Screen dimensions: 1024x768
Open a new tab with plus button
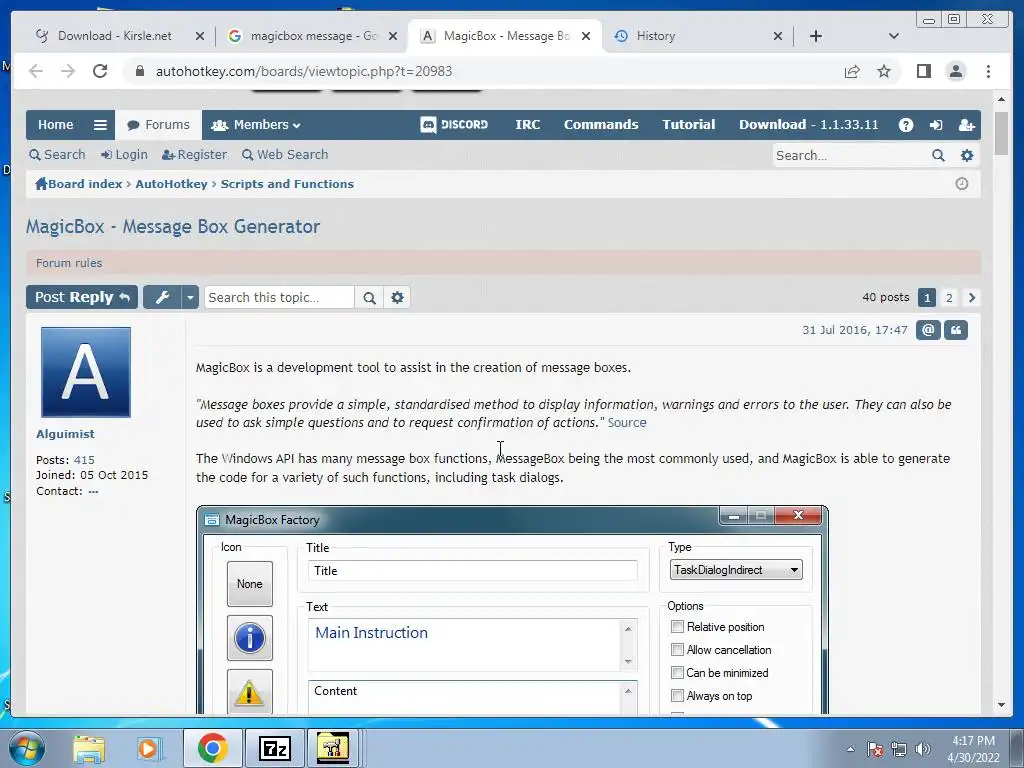pos(816,36)
